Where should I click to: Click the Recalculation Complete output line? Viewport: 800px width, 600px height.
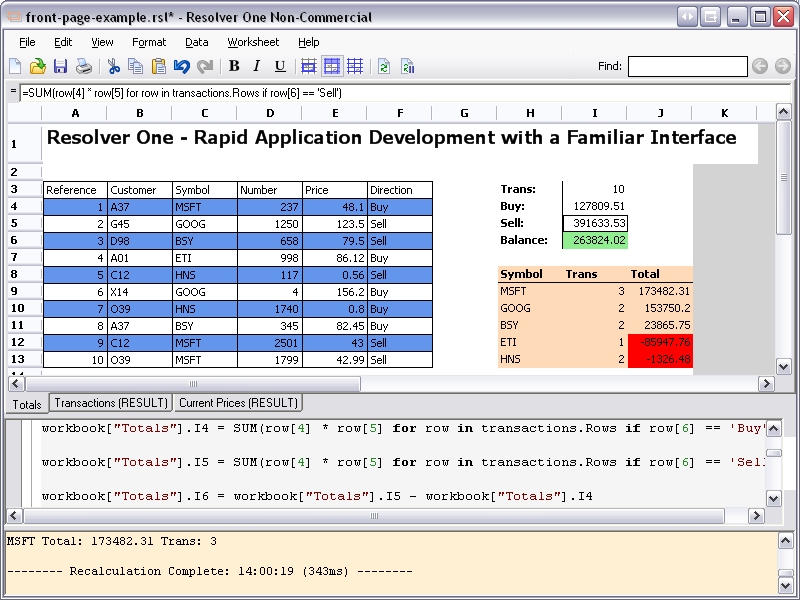coord(210,571)
